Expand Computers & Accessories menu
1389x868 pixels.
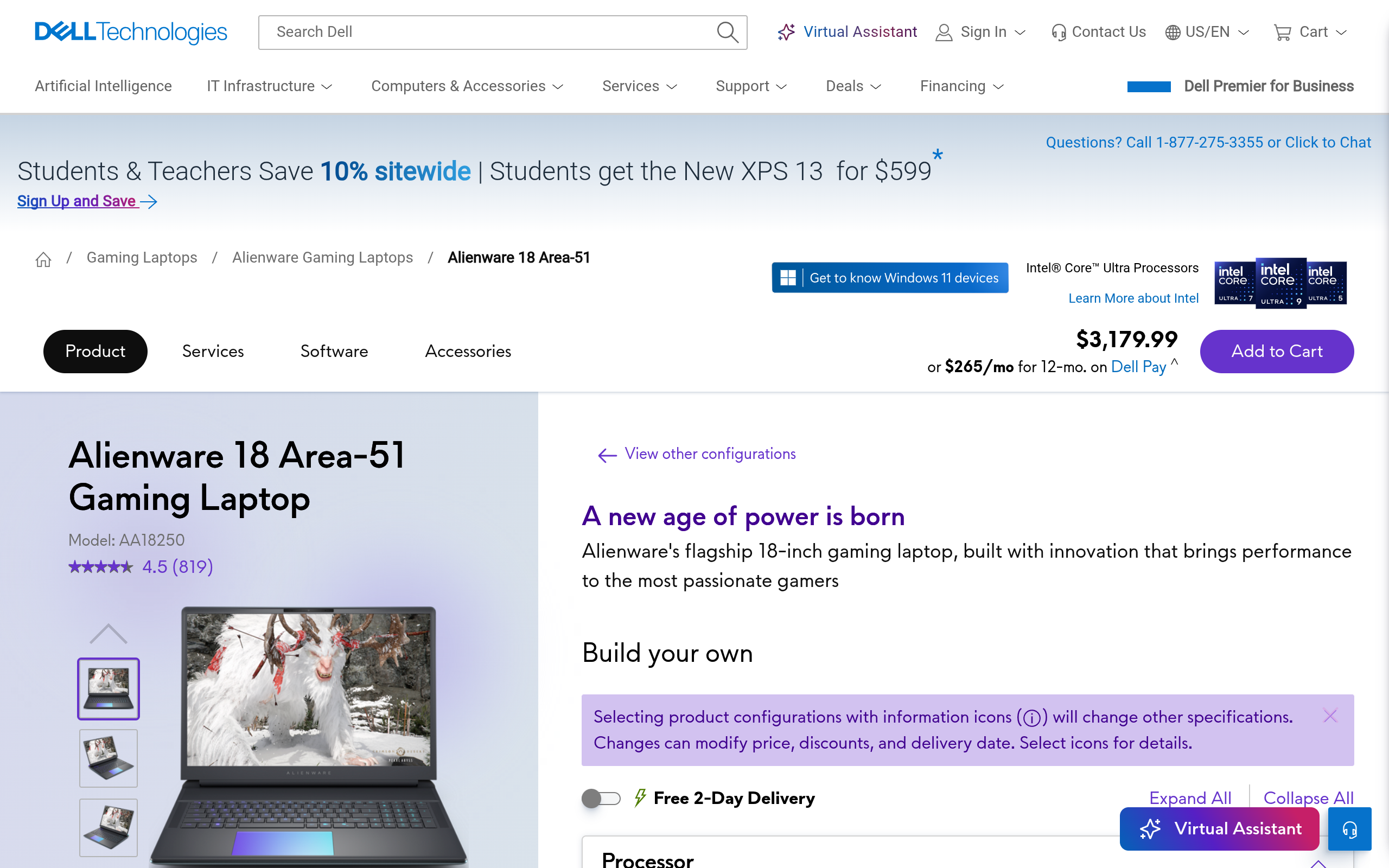(x=467, y=86)
